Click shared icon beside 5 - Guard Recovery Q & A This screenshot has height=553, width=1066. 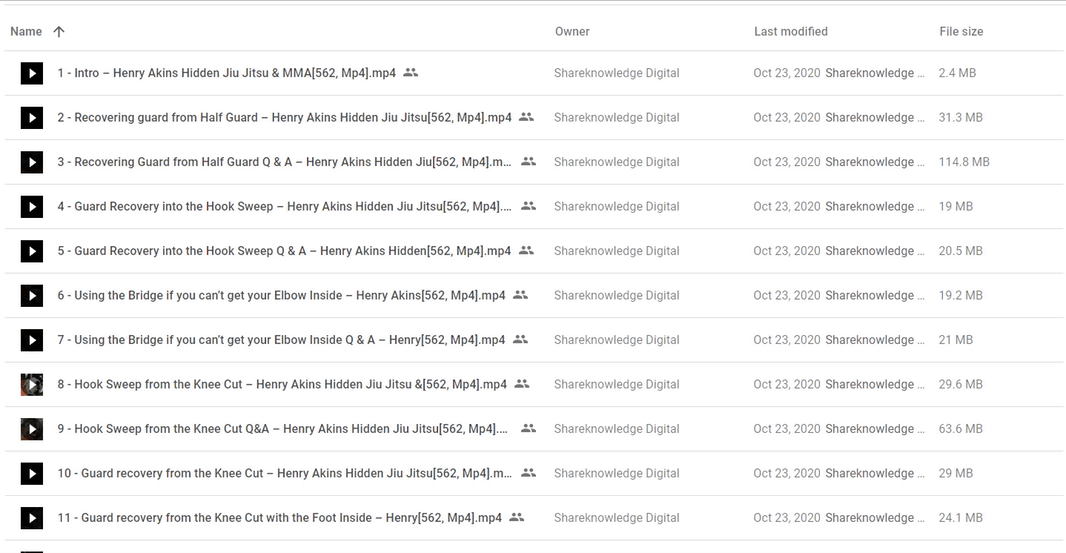tap(526, 250)
